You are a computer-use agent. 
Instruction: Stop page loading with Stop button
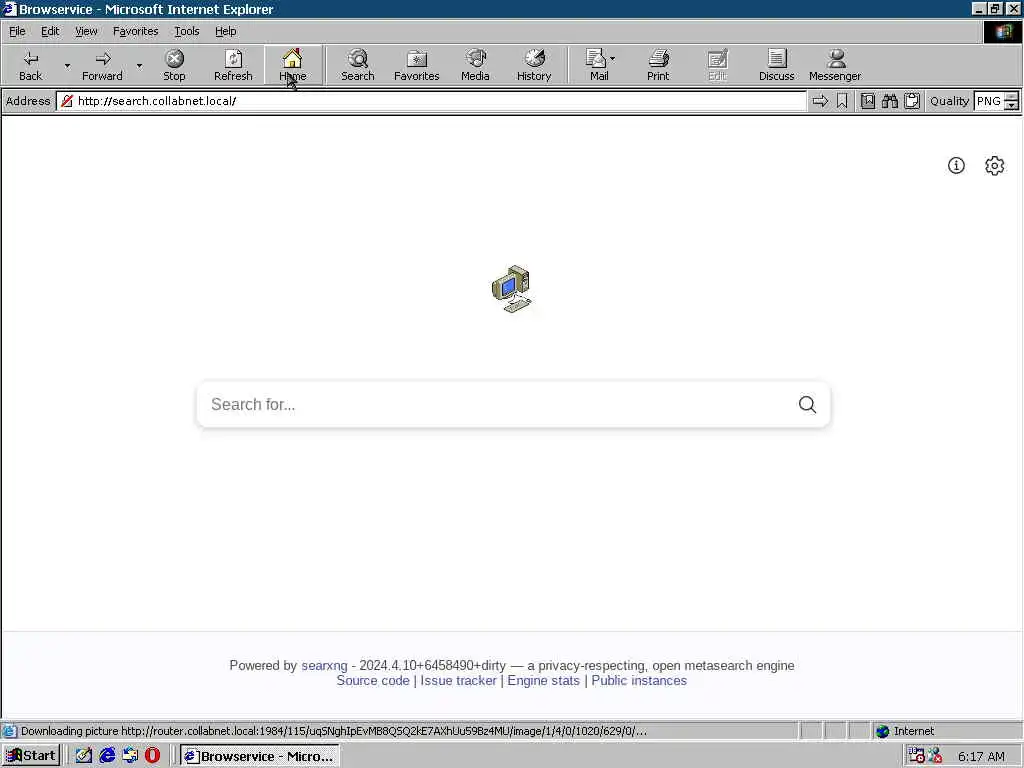[174, 65]
